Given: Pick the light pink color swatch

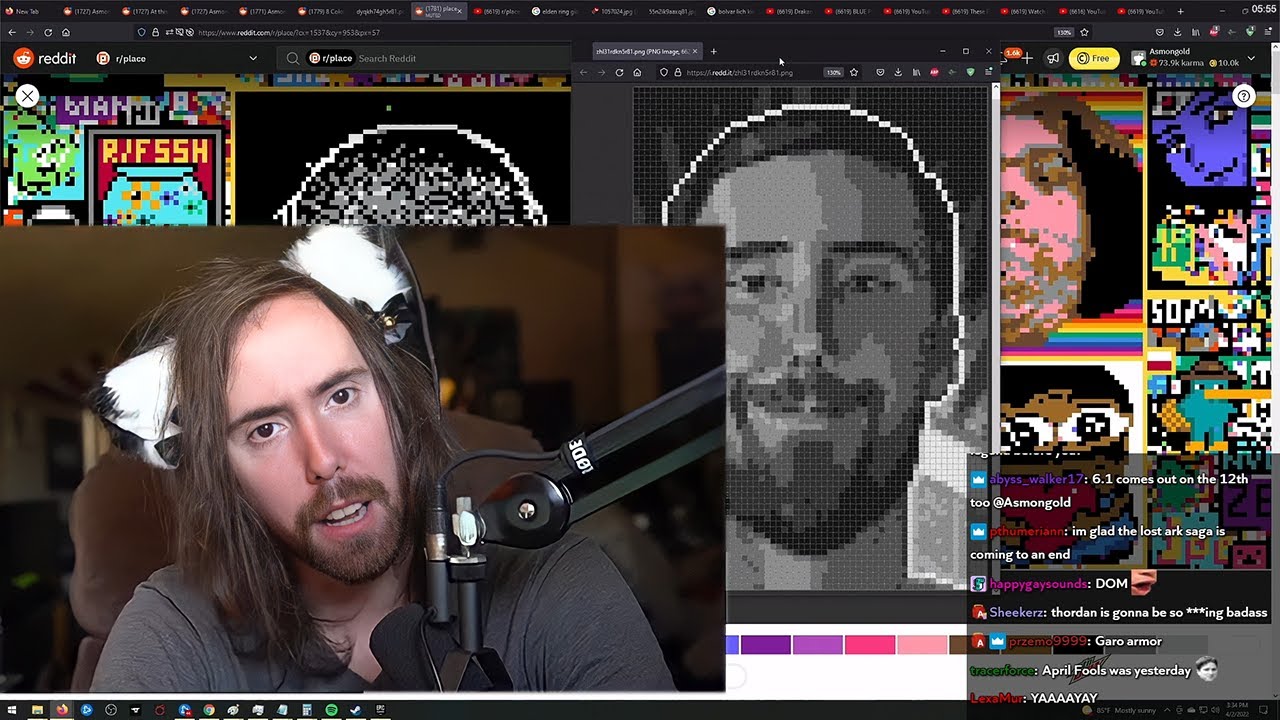Looking at the screenshot, I should [x=922, y=645].
